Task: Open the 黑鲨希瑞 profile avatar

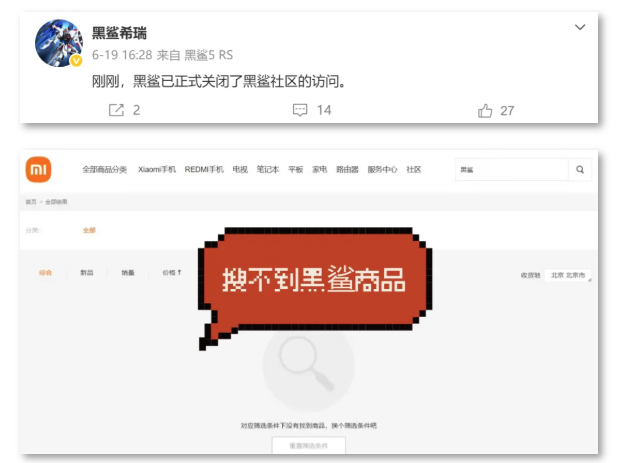Action: 59,43
